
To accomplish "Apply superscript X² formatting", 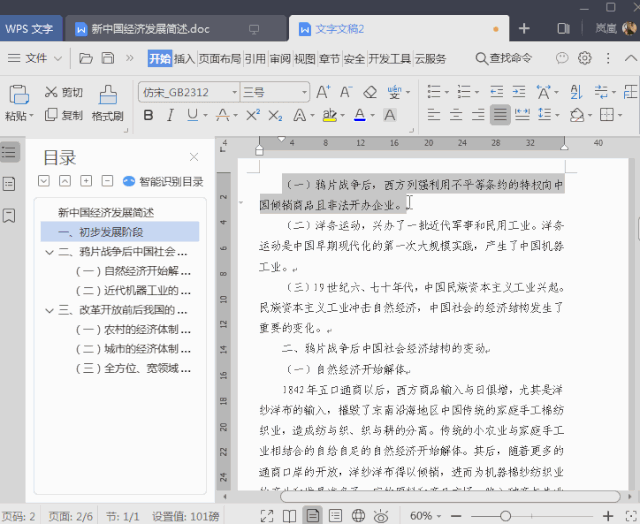I will (x=253, y=115).
